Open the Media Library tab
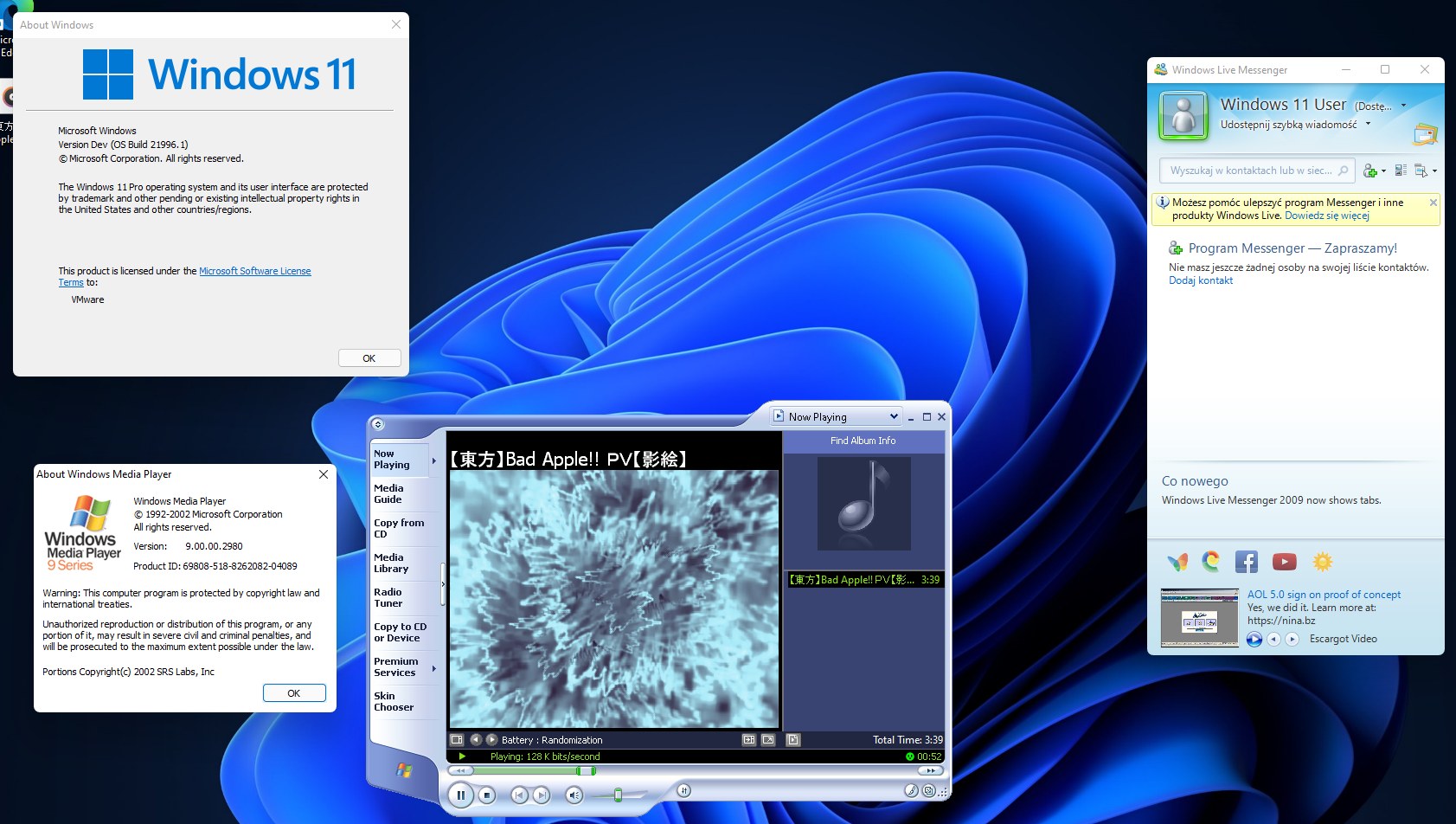1456x824 pixels. coord(401,563)
